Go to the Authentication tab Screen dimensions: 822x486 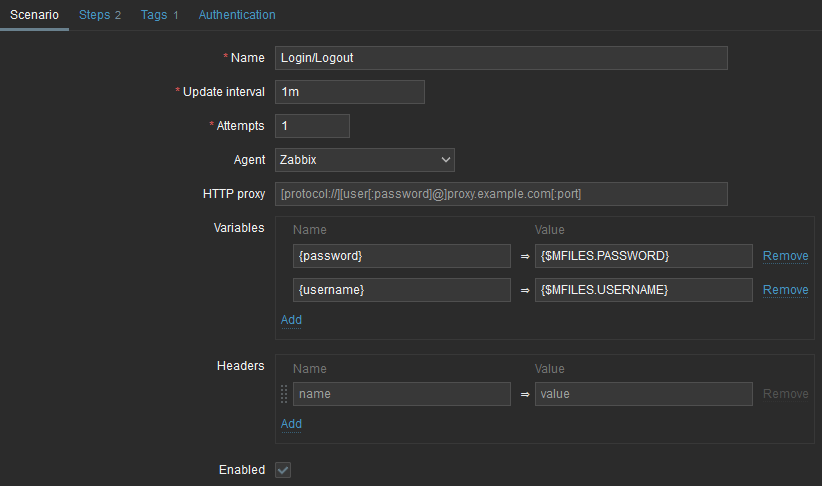point(237,15)
